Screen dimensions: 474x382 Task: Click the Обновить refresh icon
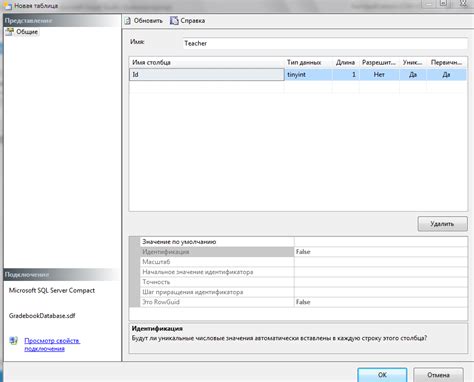click(x=128, y=21)
